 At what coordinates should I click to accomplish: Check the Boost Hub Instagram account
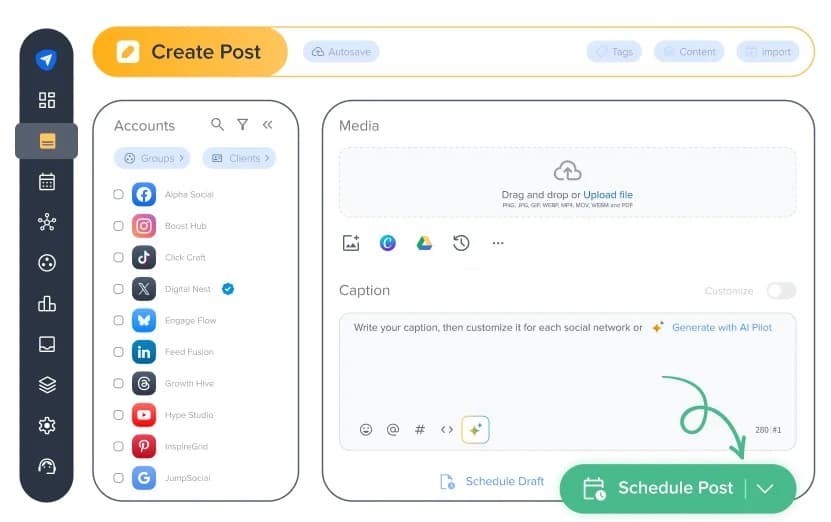pos(118,226)
